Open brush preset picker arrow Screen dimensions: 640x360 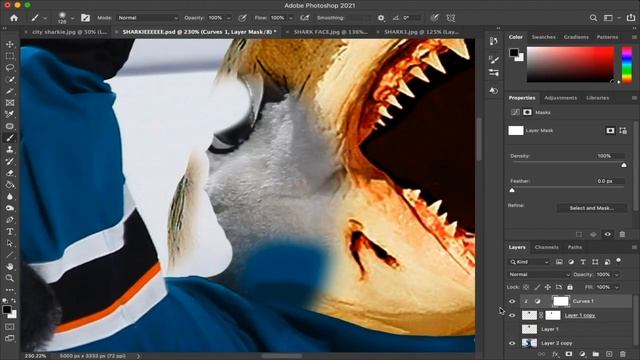[x=72, y=18]
